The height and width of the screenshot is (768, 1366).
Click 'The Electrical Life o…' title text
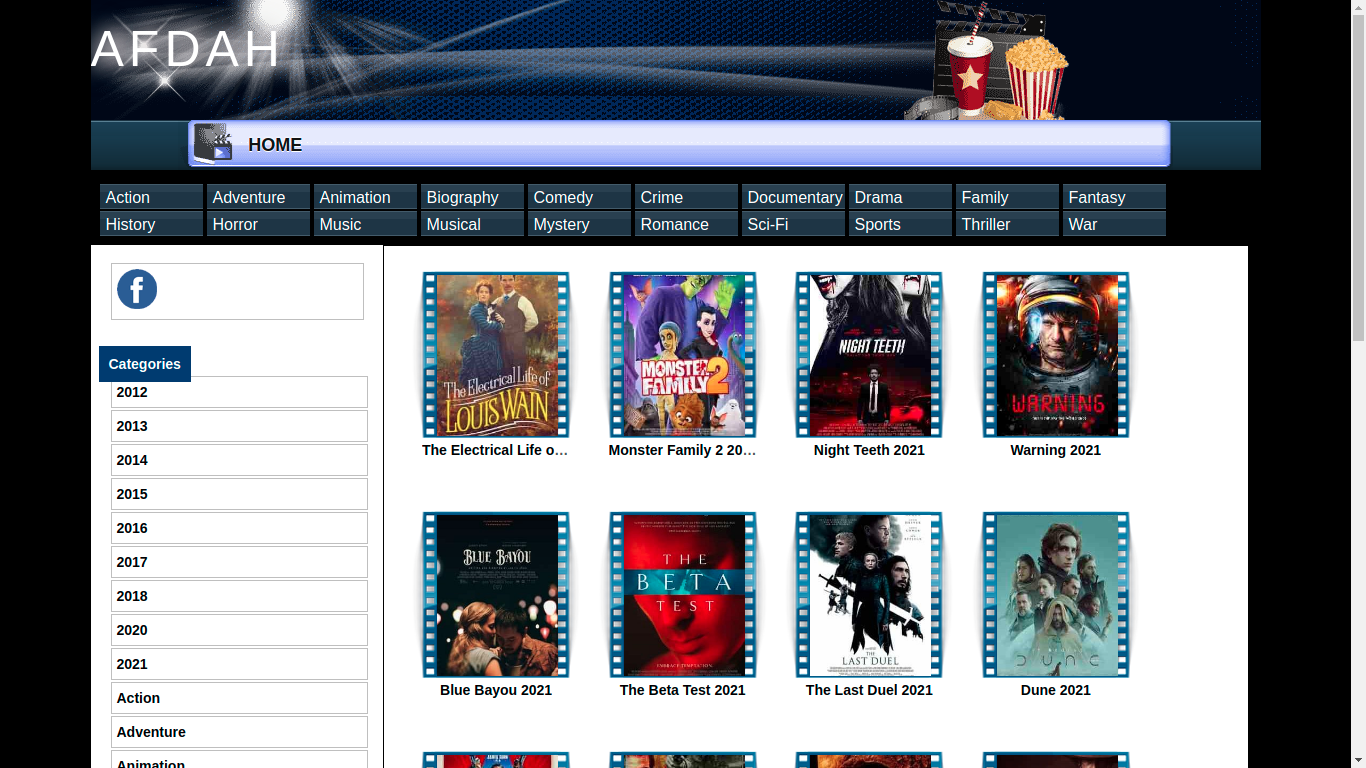coord(496,450)
